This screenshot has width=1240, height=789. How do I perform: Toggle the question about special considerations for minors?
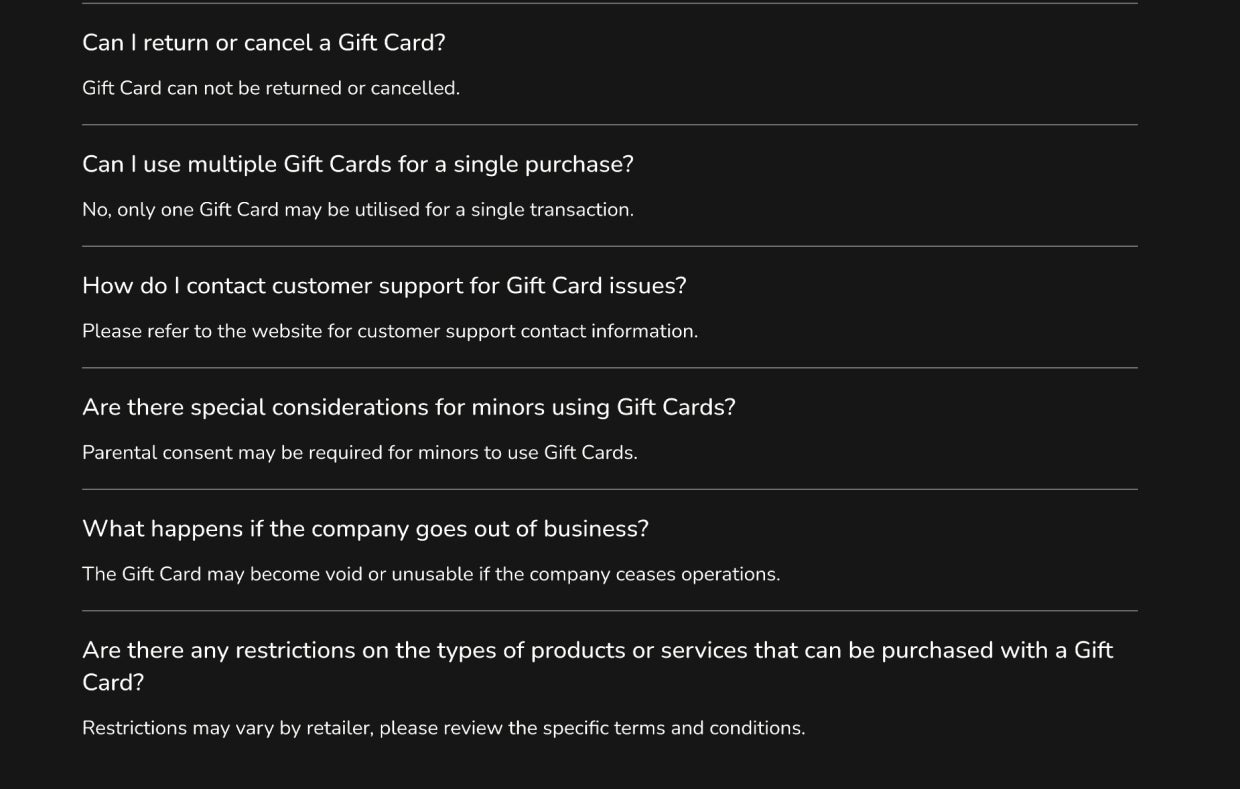409,407
